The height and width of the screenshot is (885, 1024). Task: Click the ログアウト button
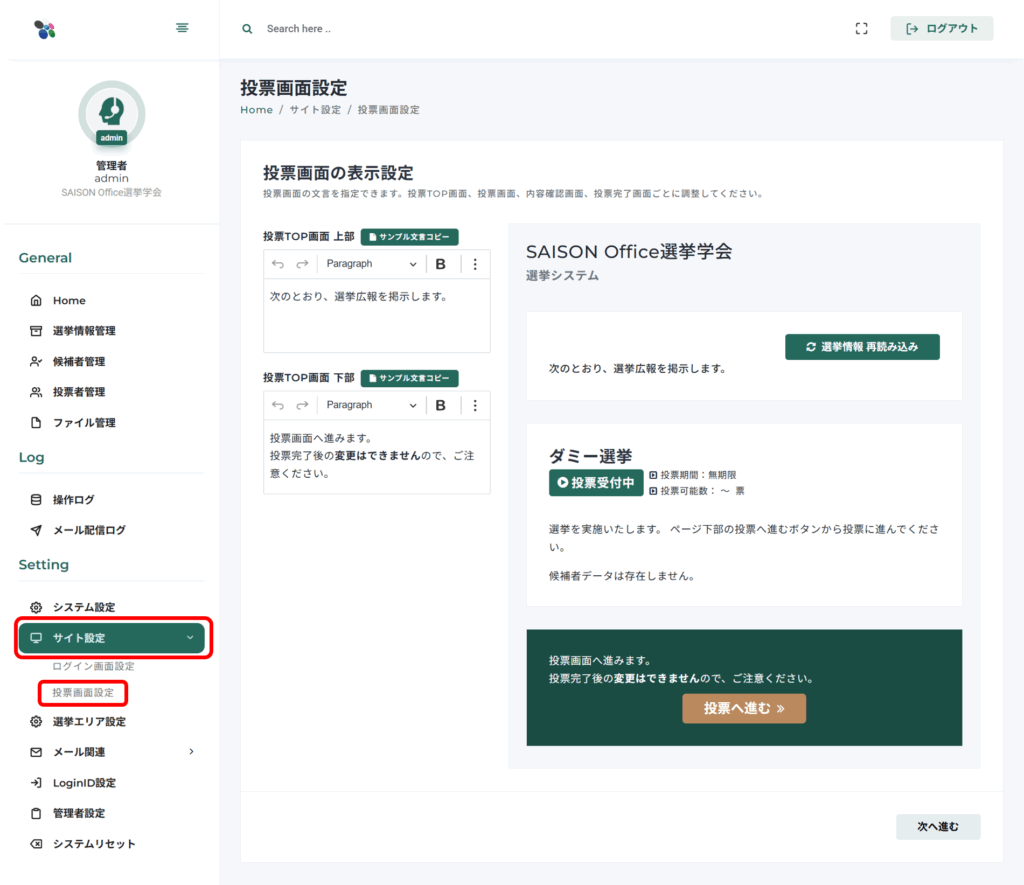[942, 29]
